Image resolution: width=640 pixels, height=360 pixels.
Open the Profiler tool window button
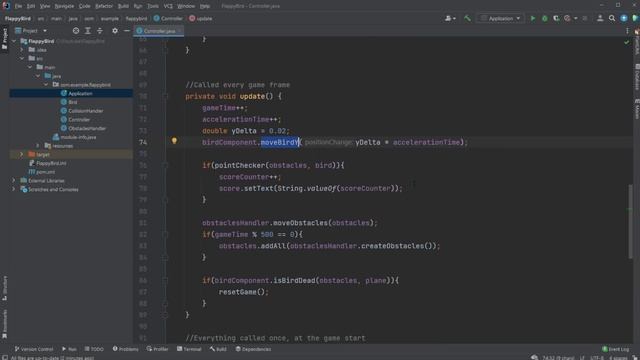(x=158, y=349)
